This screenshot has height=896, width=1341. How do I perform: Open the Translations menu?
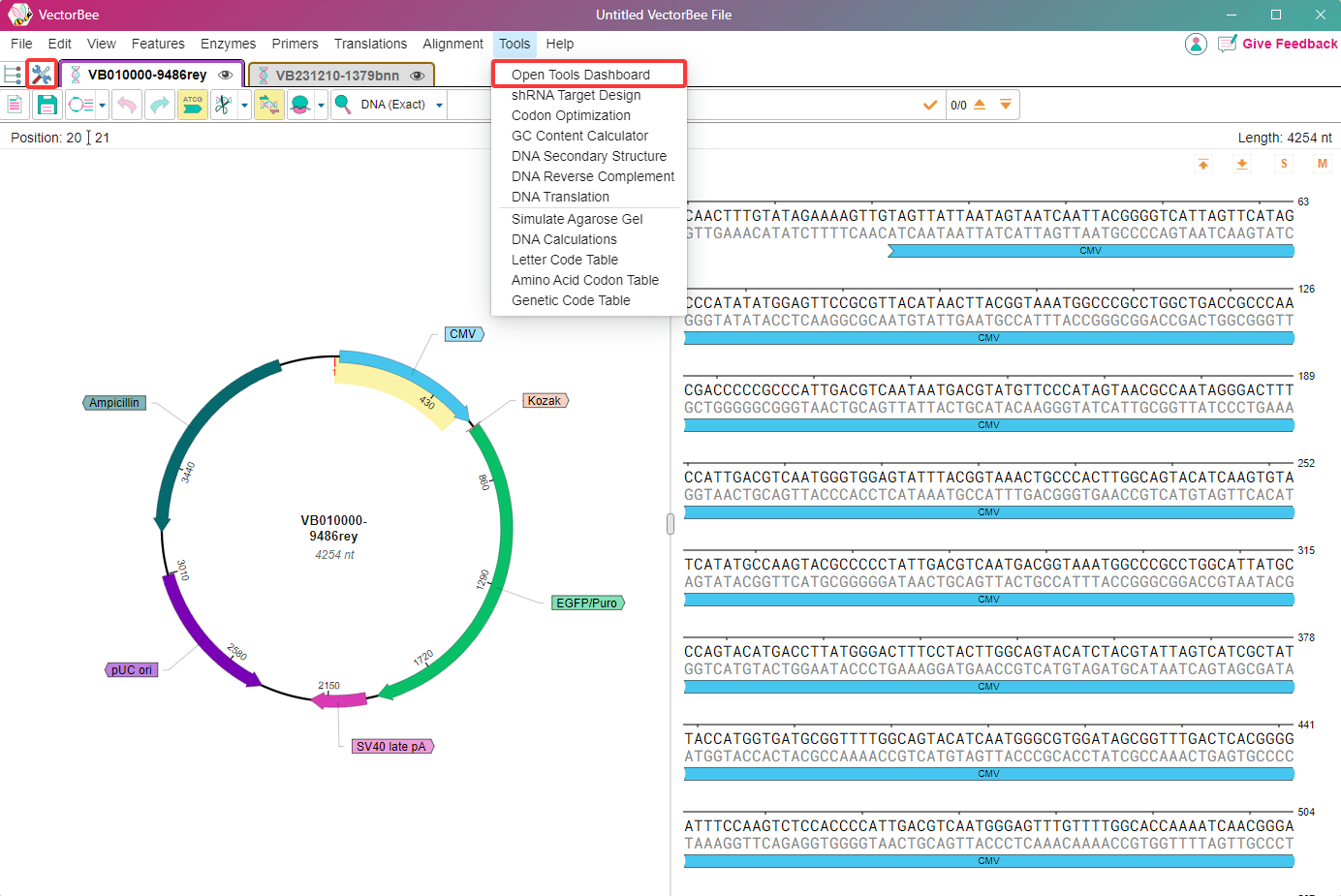click(x=371, y=44)
